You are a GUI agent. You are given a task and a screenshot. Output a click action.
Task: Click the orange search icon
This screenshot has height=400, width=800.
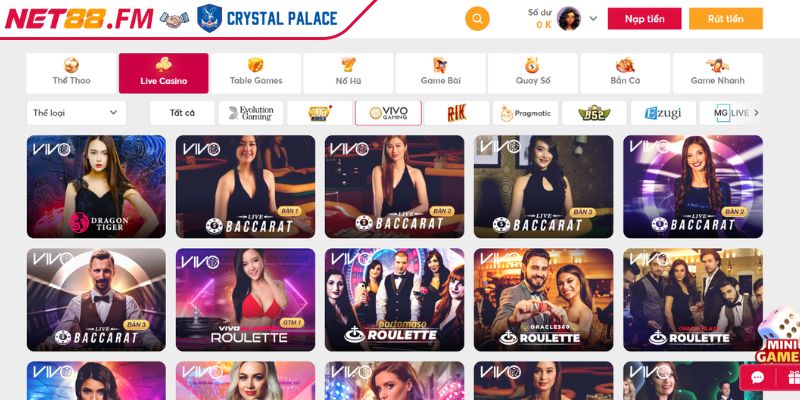point(477,19)
